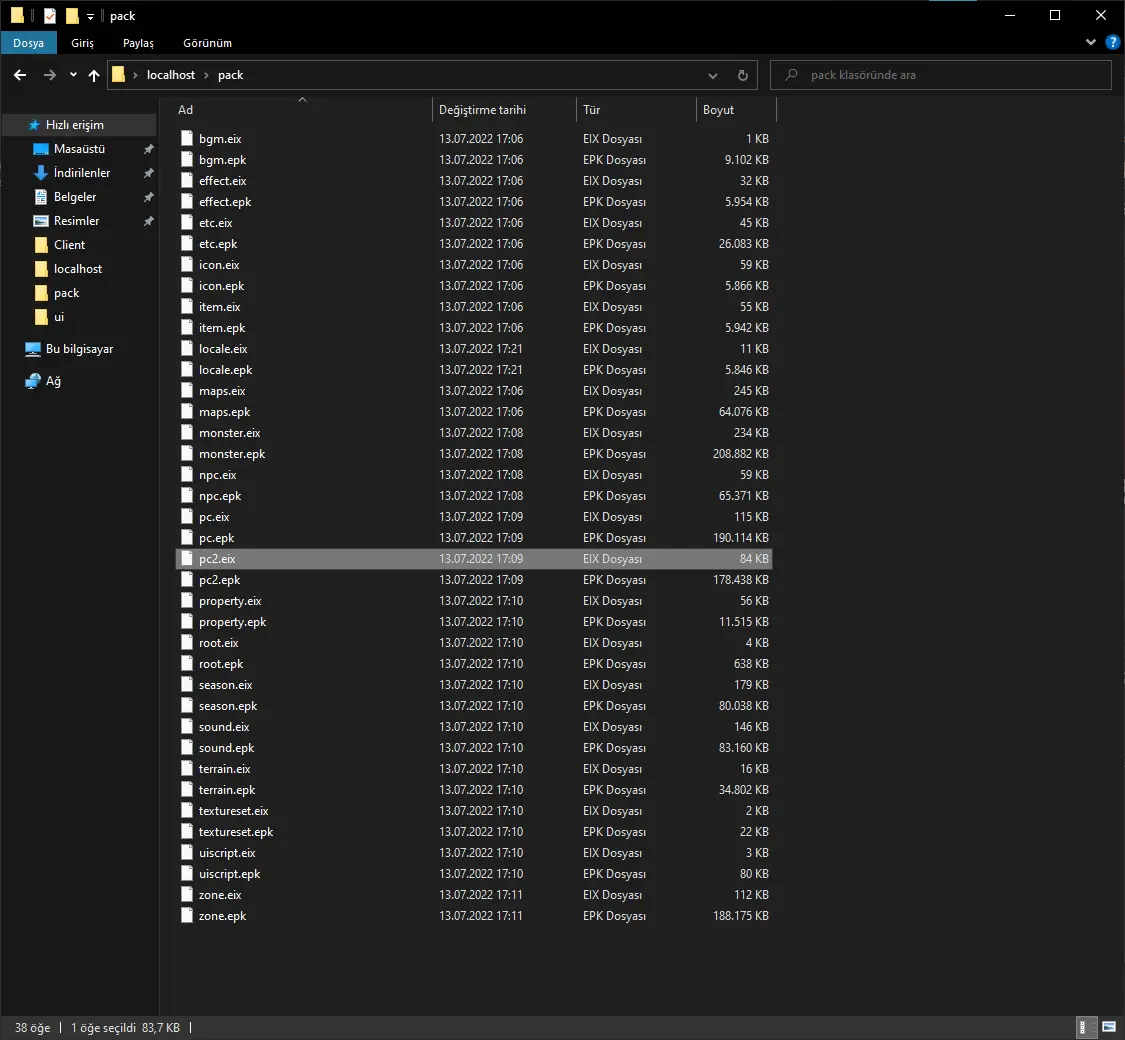Open the Dosya menu
1125x1040 pixels.
[28, 43]
